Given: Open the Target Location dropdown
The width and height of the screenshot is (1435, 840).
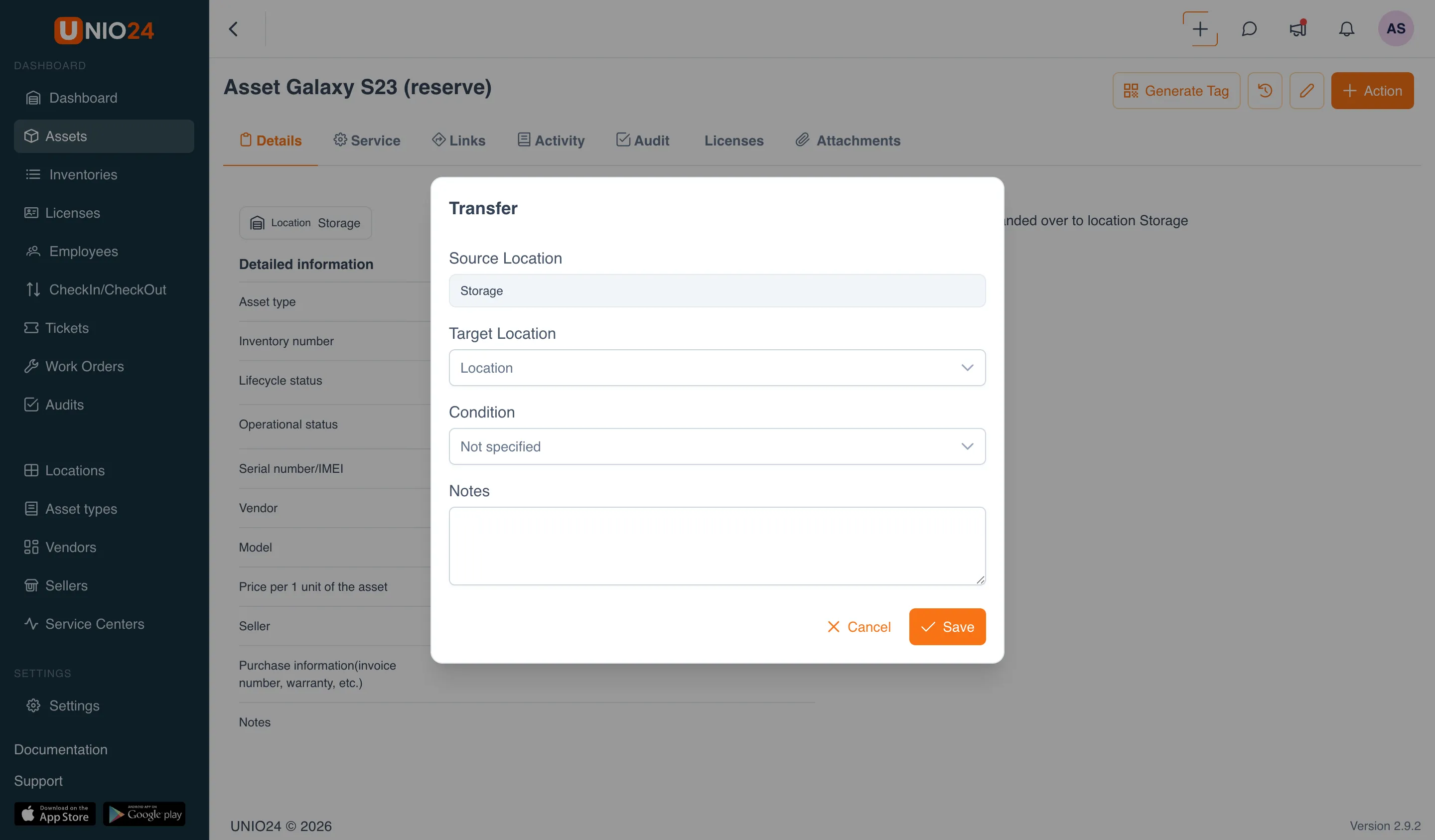Looking at the screenshot, I should click(x=717, y=368).
